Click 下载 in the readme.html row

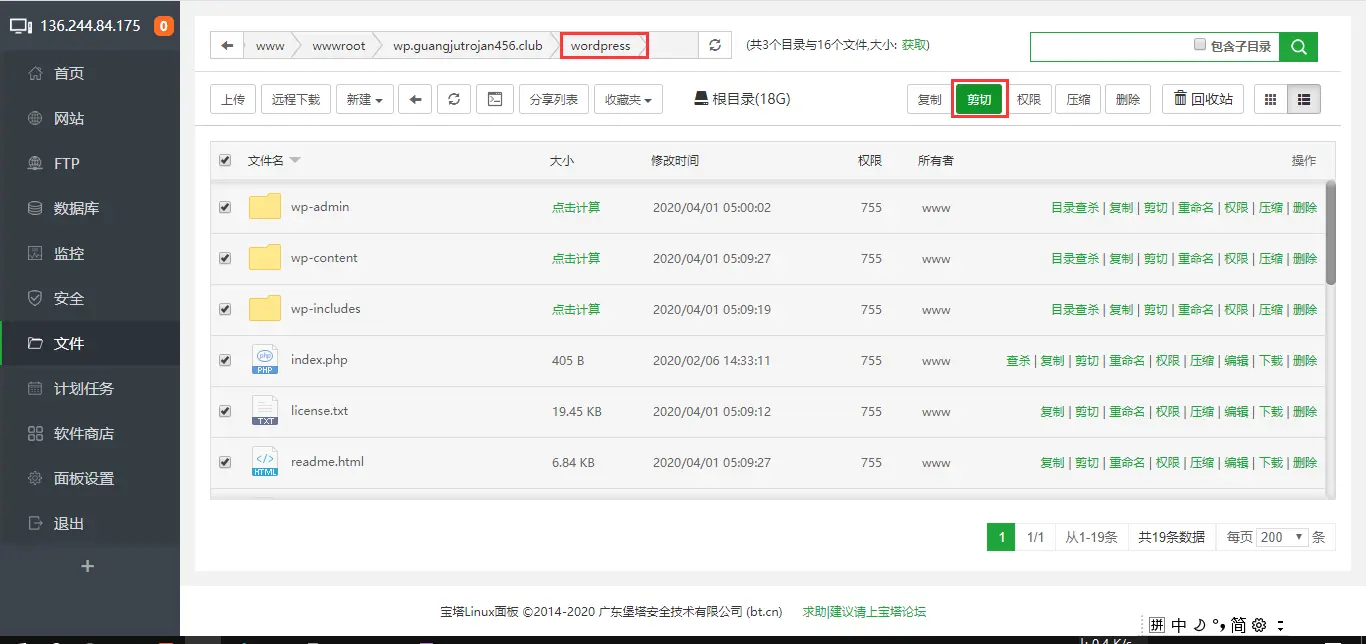(1271, 462)
